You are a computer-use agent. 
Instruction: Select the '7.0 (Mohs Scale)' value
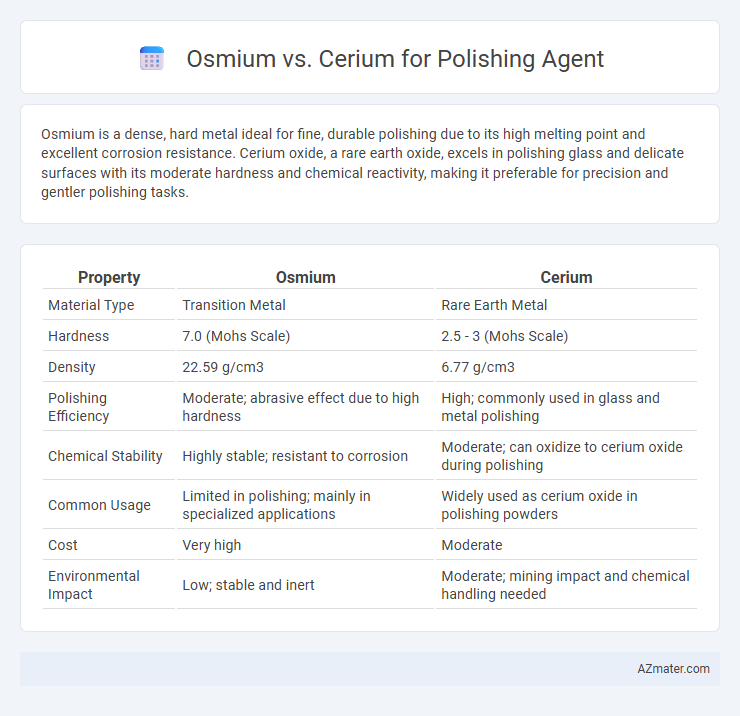tap(236, 336)
